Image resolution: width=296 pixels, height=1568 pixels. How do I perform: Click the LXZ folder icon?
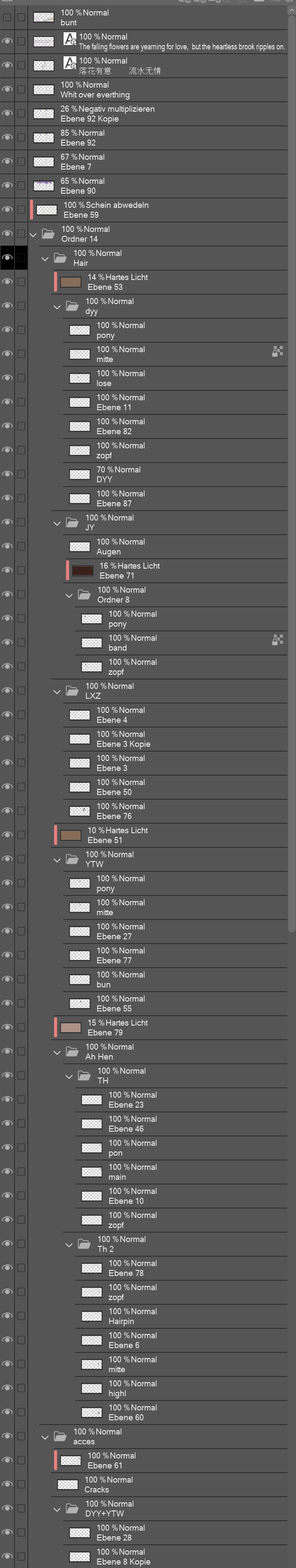pyautogui.click(x=72, y=691)
